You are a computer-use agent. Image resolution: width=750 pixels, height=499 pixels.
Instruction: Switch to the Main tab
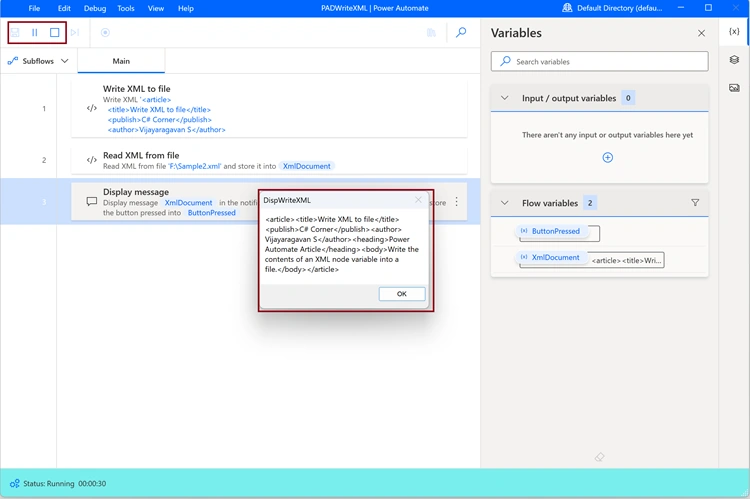(121, 61)
